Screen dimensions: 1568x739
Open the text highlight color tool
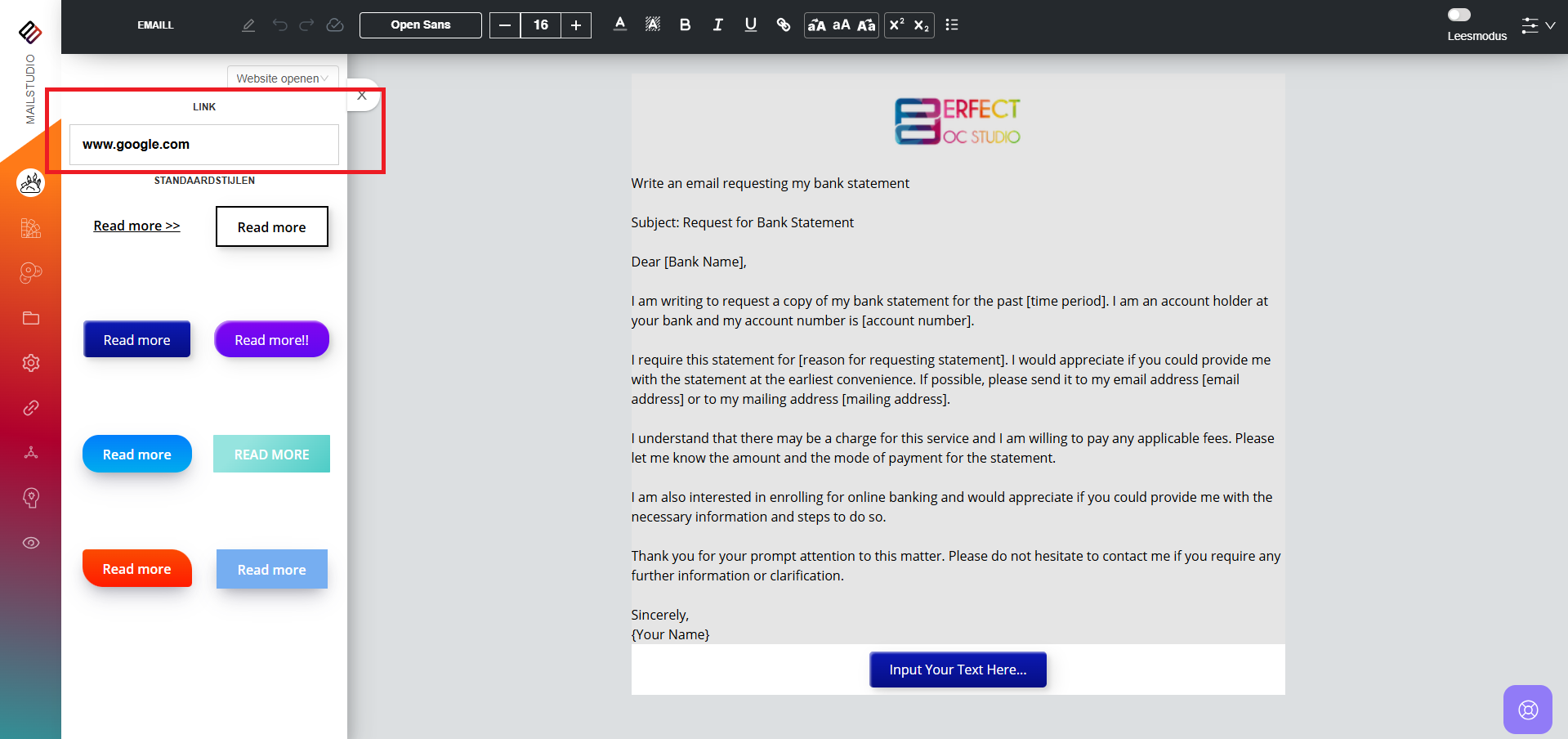point(652,25)
